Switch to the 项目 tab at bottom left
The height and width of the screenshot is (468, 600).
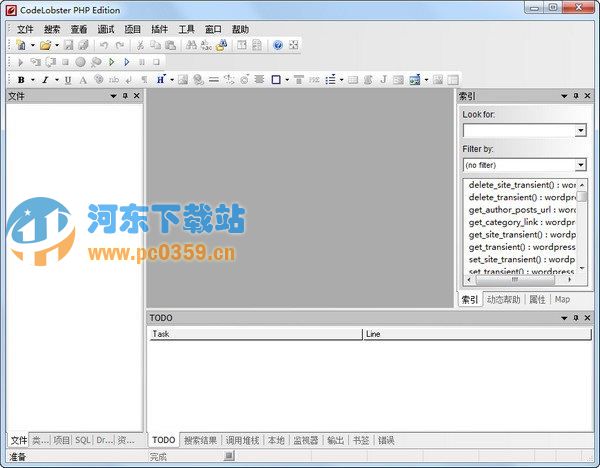click(62, 440)
